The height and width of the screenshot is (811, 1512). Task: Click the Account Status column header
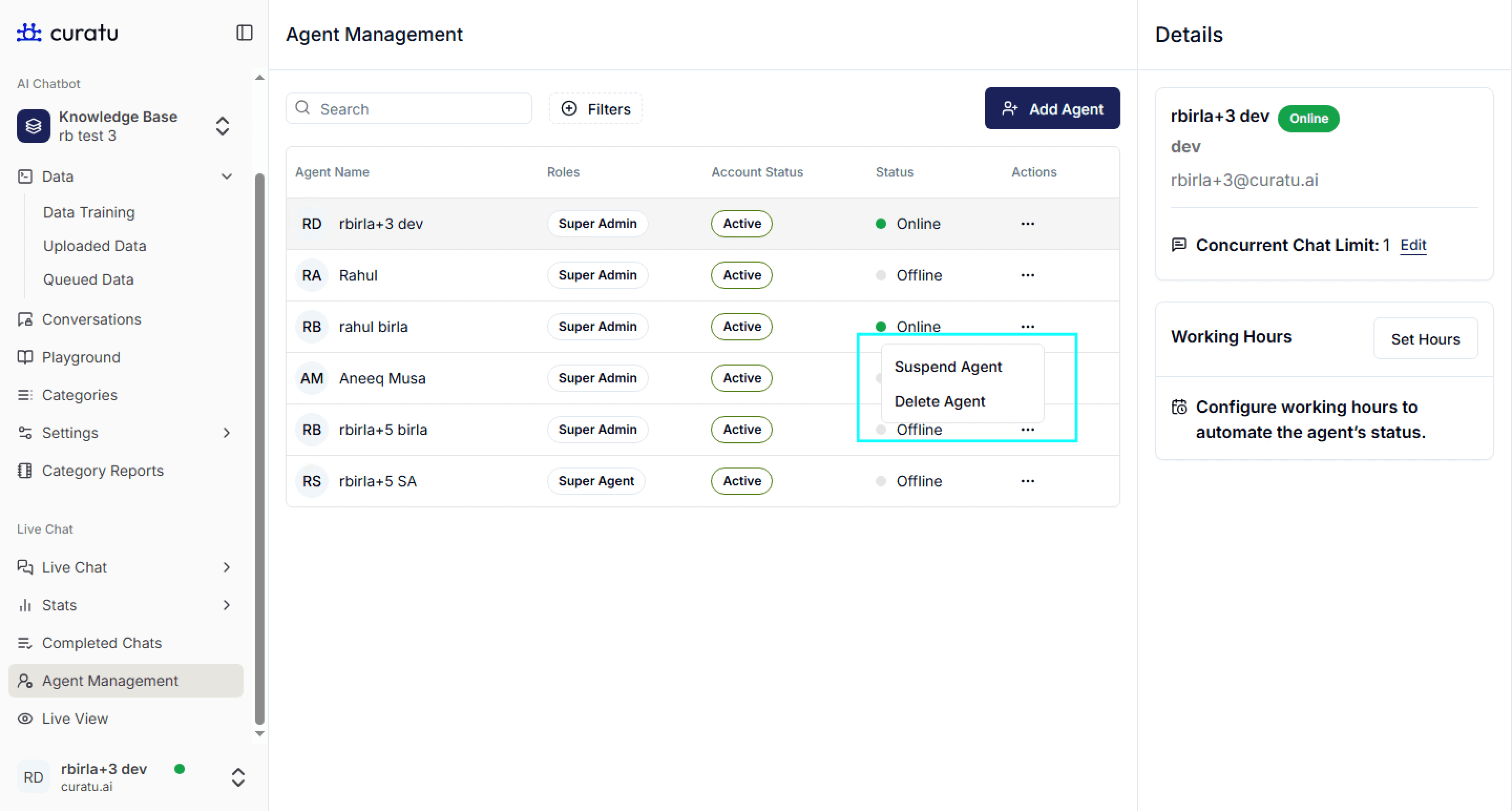point(757,171)
